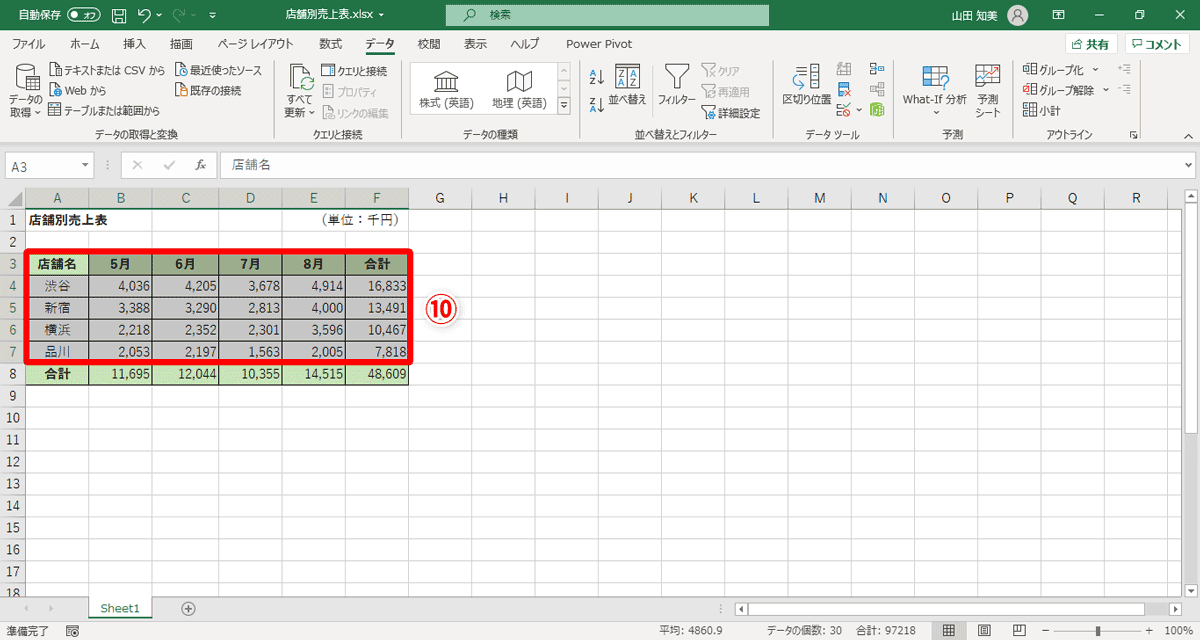Screen dimensions: 1200x640
Task: Open What-If 分析 dropdown
Action: (x=935, y=92)
